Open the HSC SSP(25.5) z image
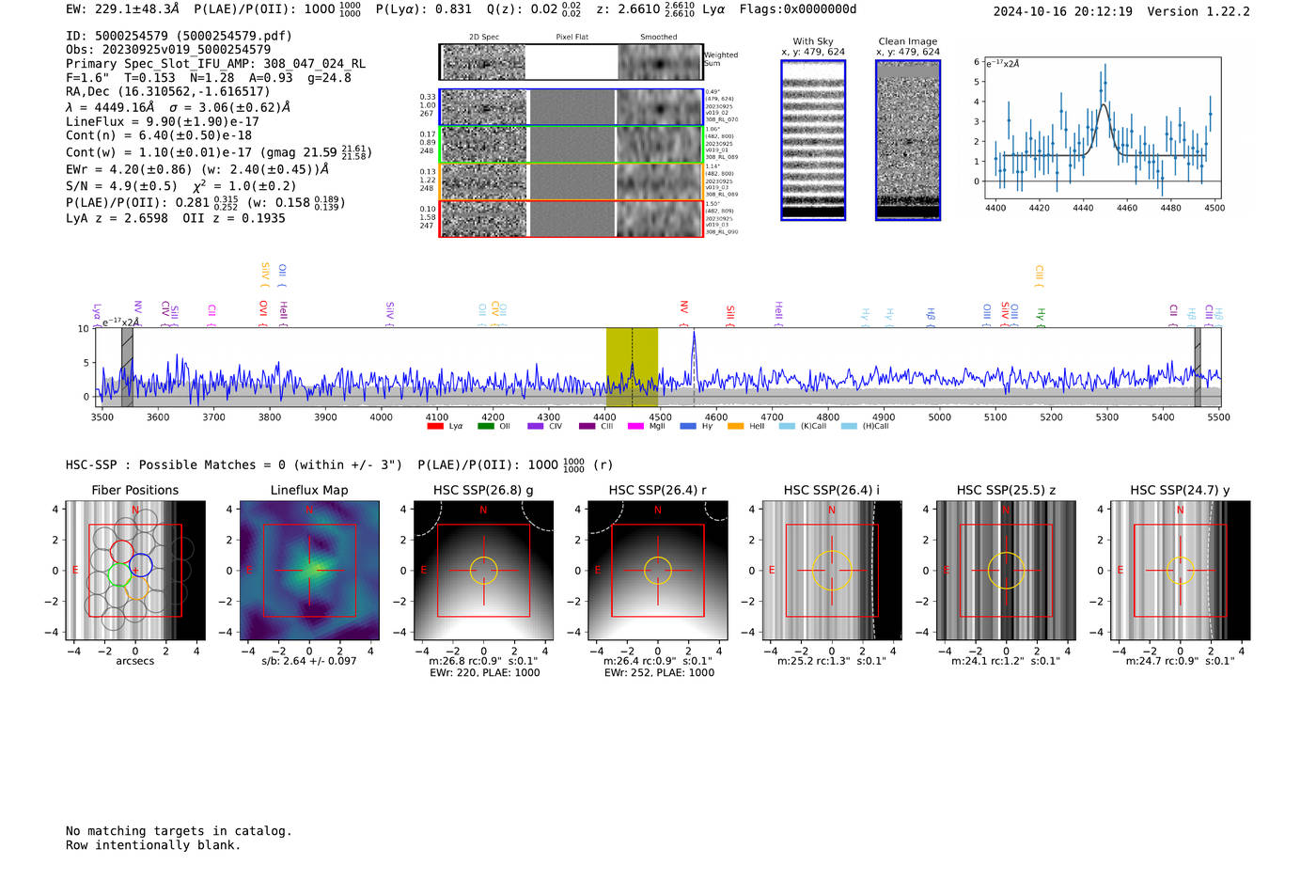The height and width of the screenshot is (896, 1316). pos(1006,571)
